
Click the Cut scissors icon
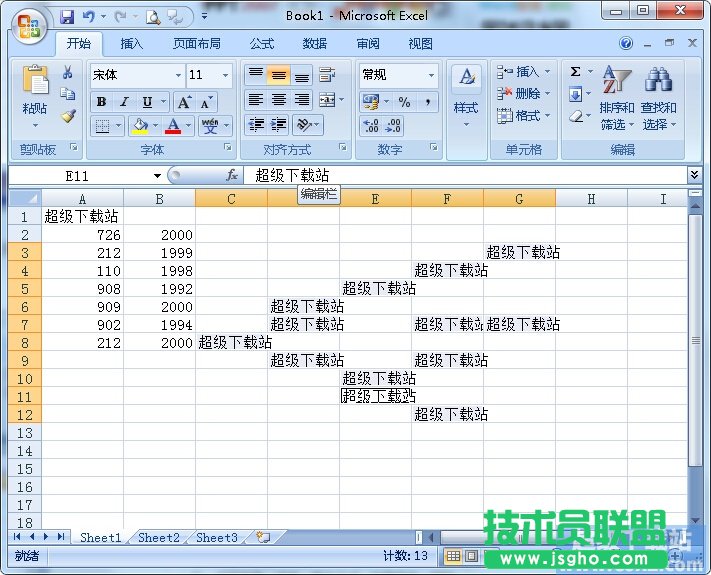68,72
